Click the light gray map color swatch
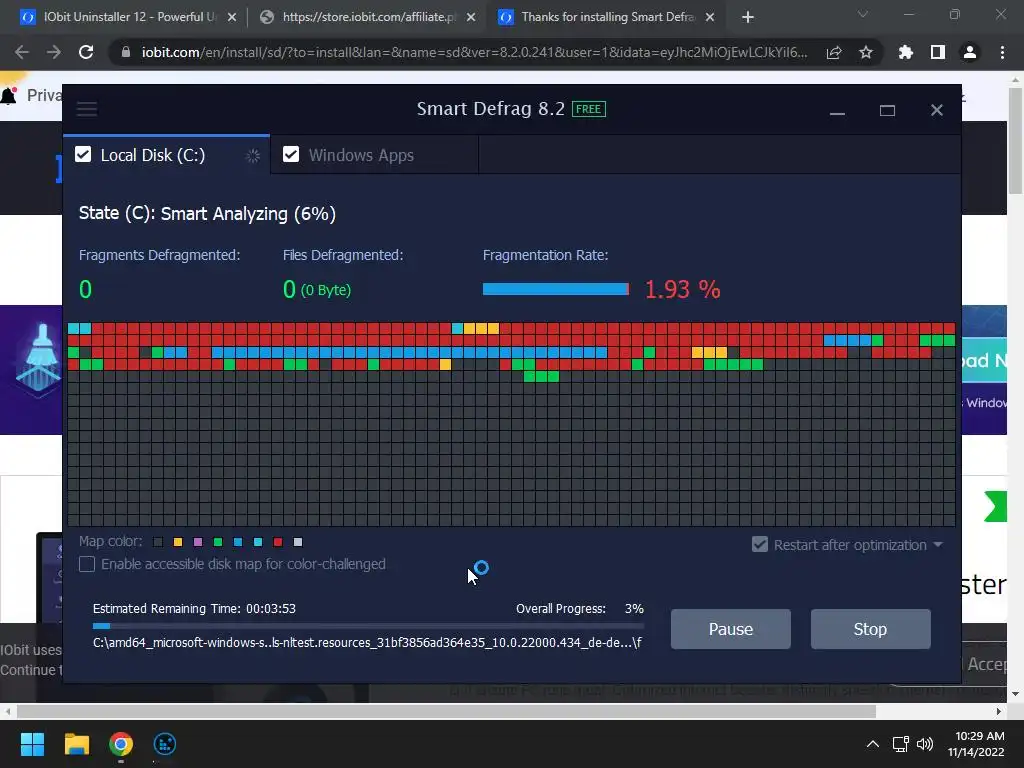The image size is (1024, 768). click(298, 542)
